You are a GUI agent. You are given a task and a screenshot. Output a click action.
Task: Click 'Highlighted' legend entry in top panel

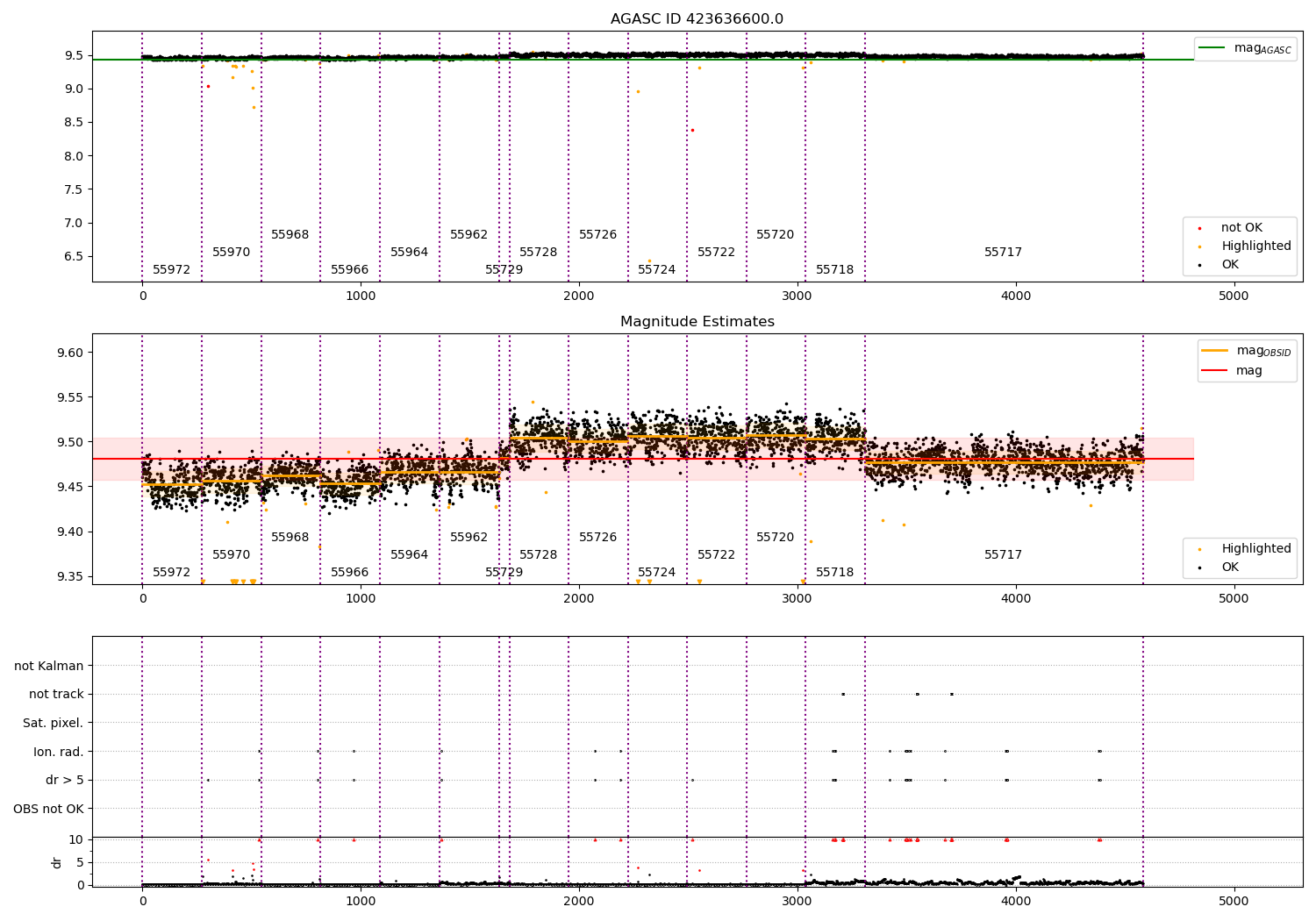(x=1244, y=246)
